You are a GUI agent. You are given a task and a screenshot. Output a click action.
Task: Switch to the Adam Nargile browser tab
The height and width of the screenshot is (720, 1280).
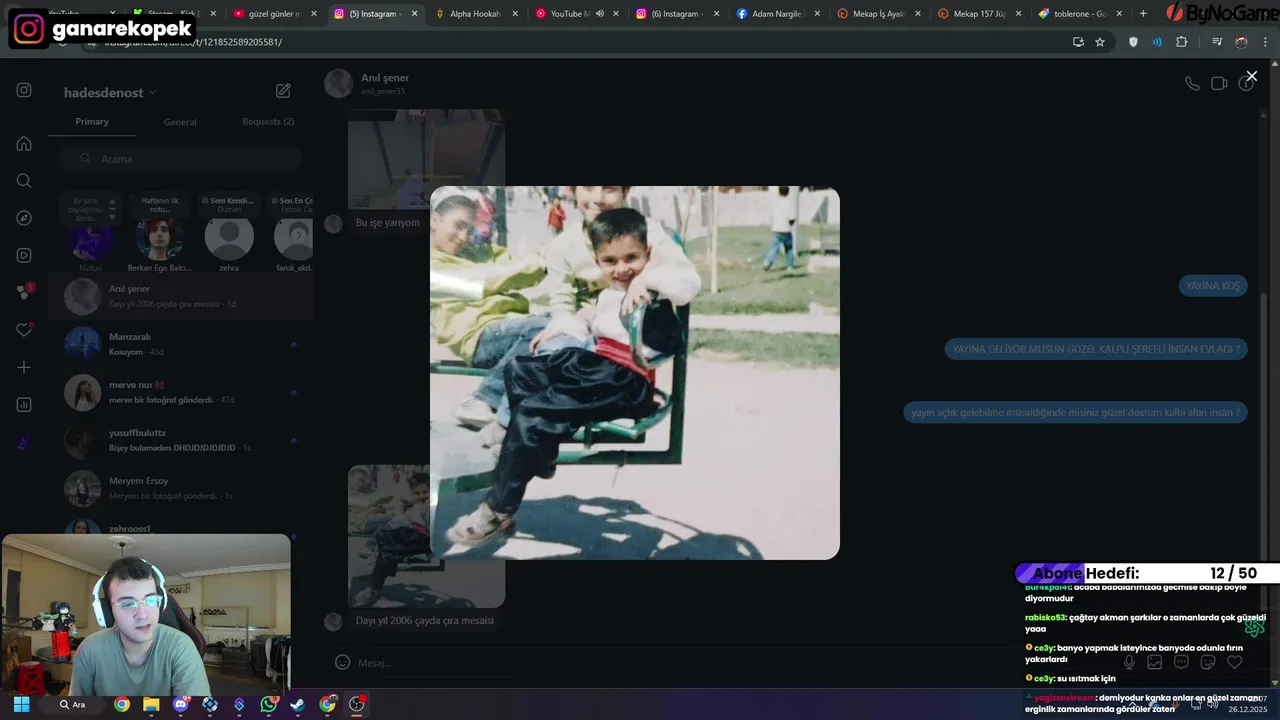776,14
